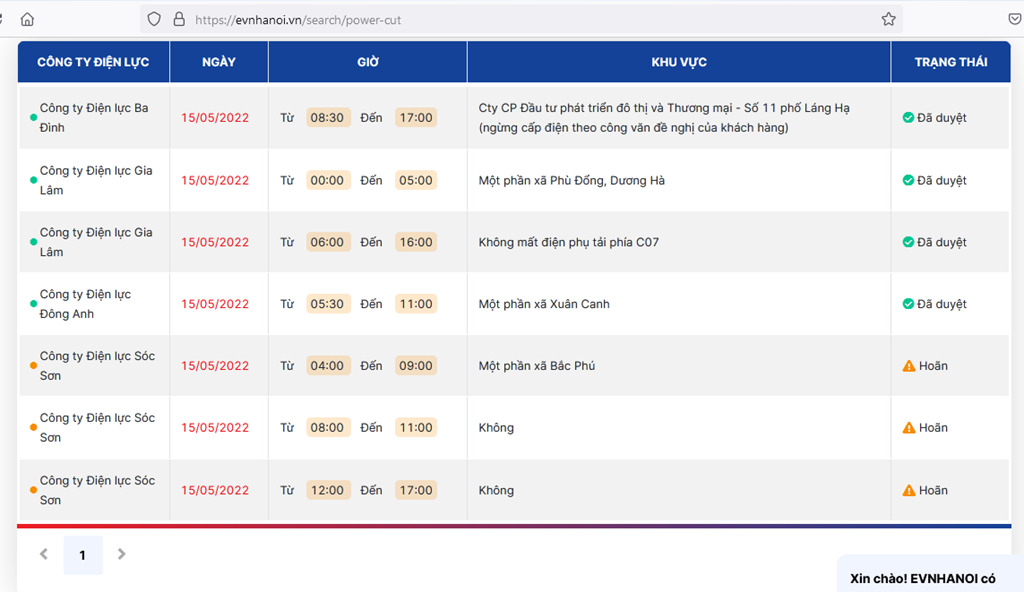Click start time 00:00 badge
Screen dimensions: 1024x592
pos(328,180)
